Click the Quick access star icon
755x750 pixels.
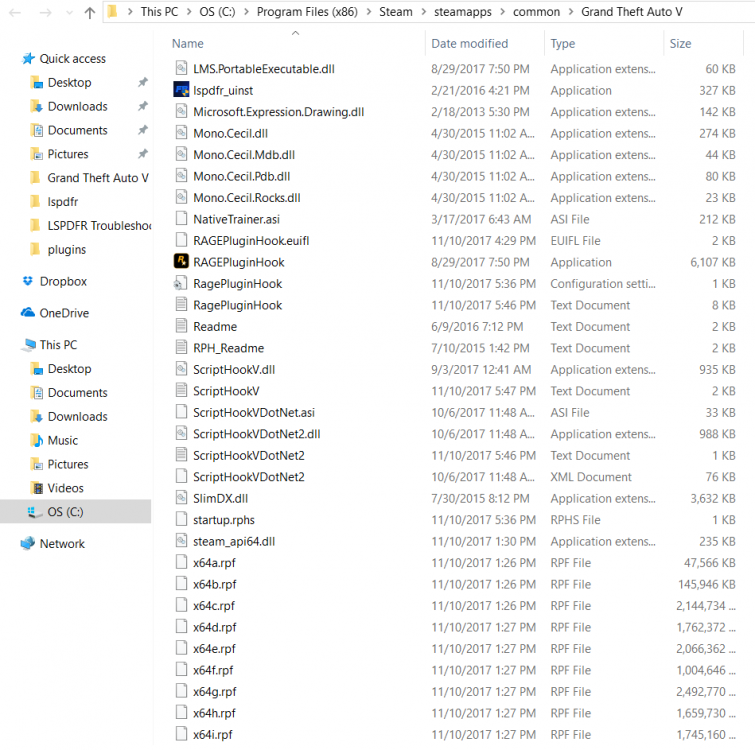[28, 58]
